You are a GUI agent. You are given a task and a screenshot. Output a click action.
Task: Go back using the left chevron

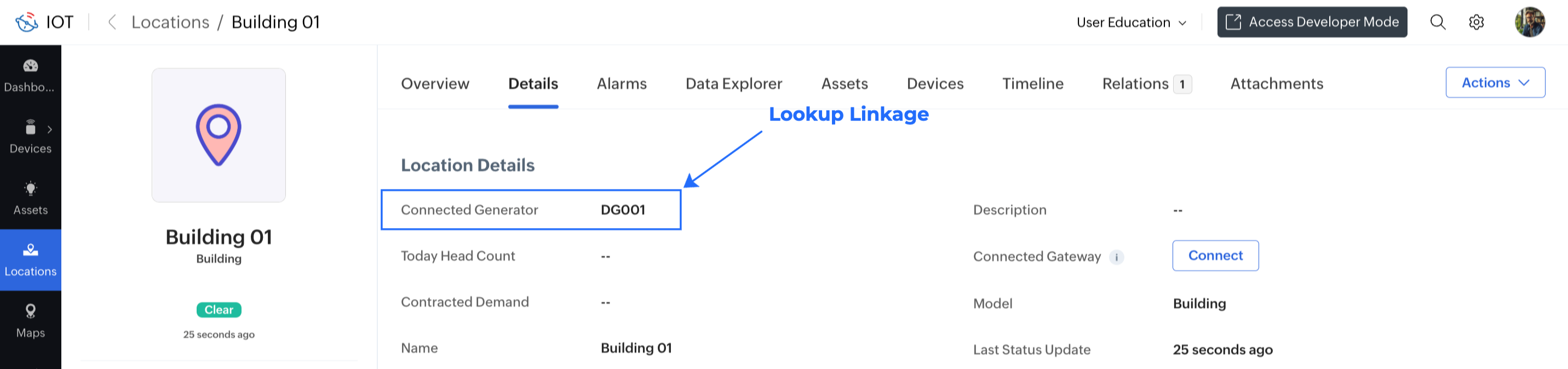coord(112,22)
